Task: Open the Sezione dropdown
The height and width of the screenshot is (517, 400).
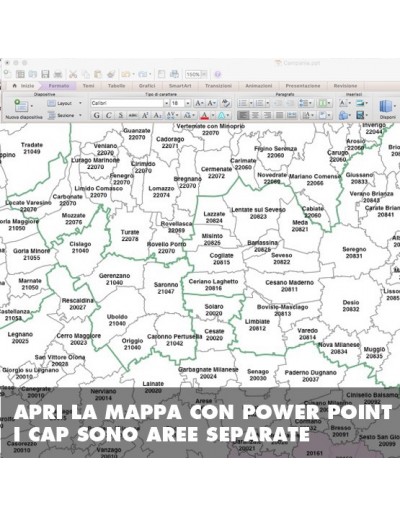Action: 64,115
